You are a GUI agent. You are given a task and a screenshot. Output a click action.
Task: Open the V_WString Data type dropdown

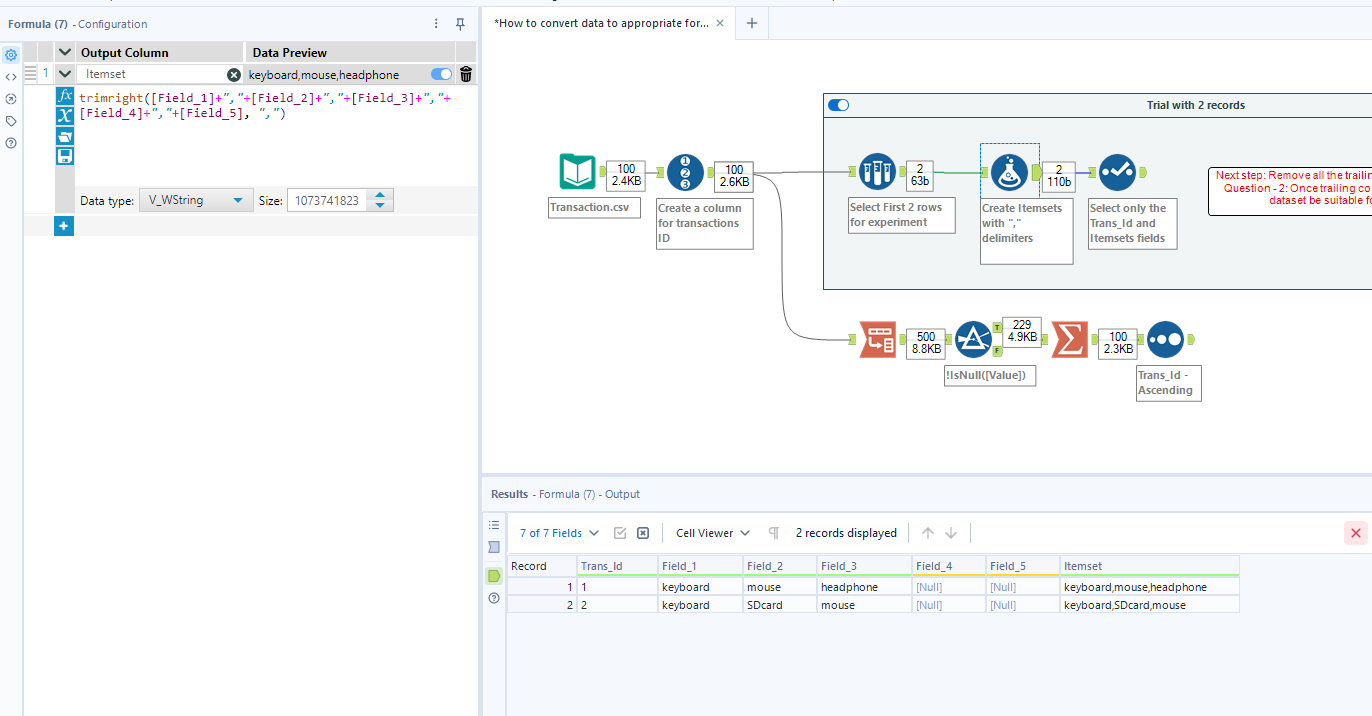point(196,200)
